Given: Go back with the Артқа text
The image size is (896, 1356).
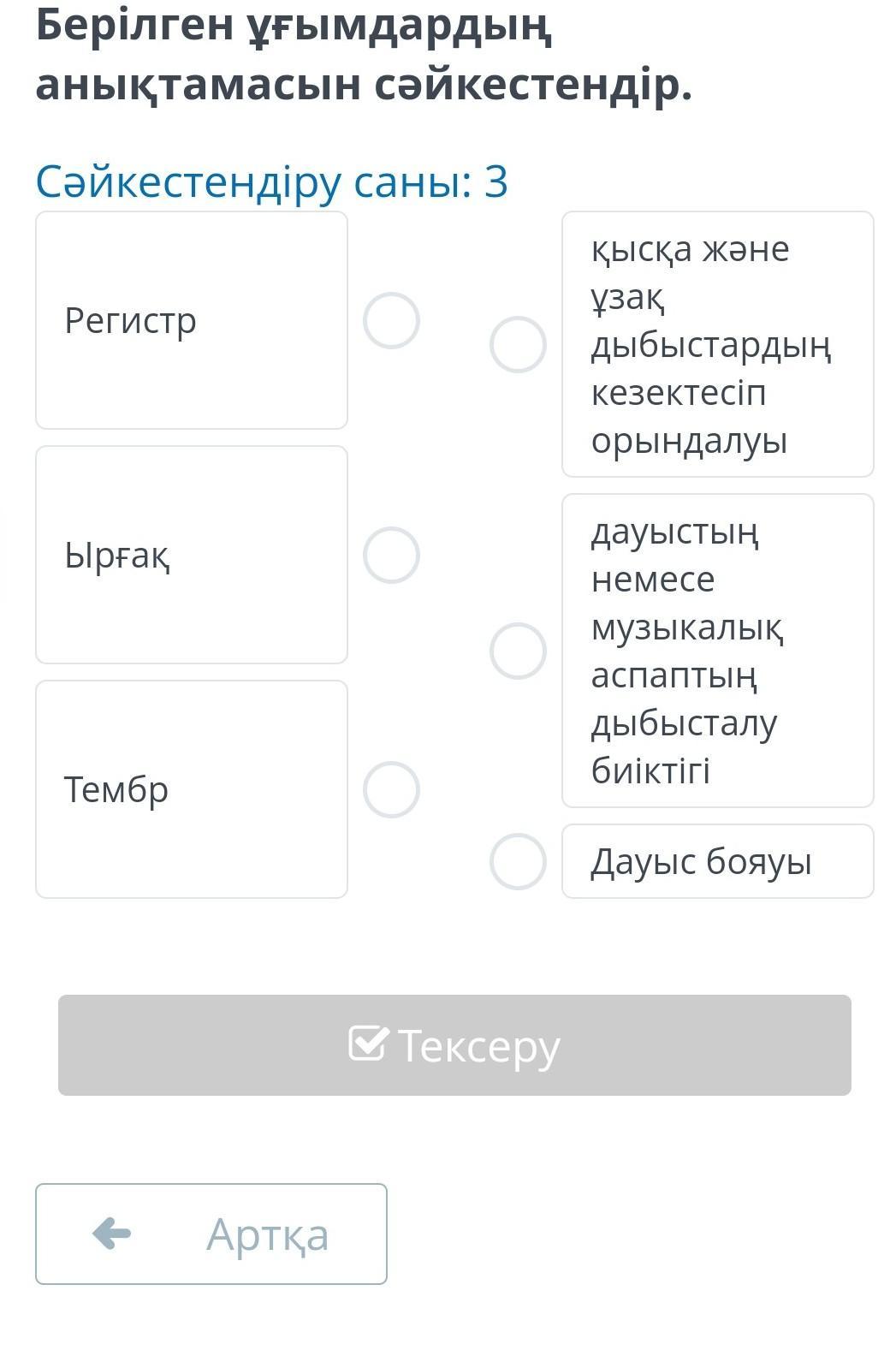Looking at the screenshot, I should [x=267, y=1234].
